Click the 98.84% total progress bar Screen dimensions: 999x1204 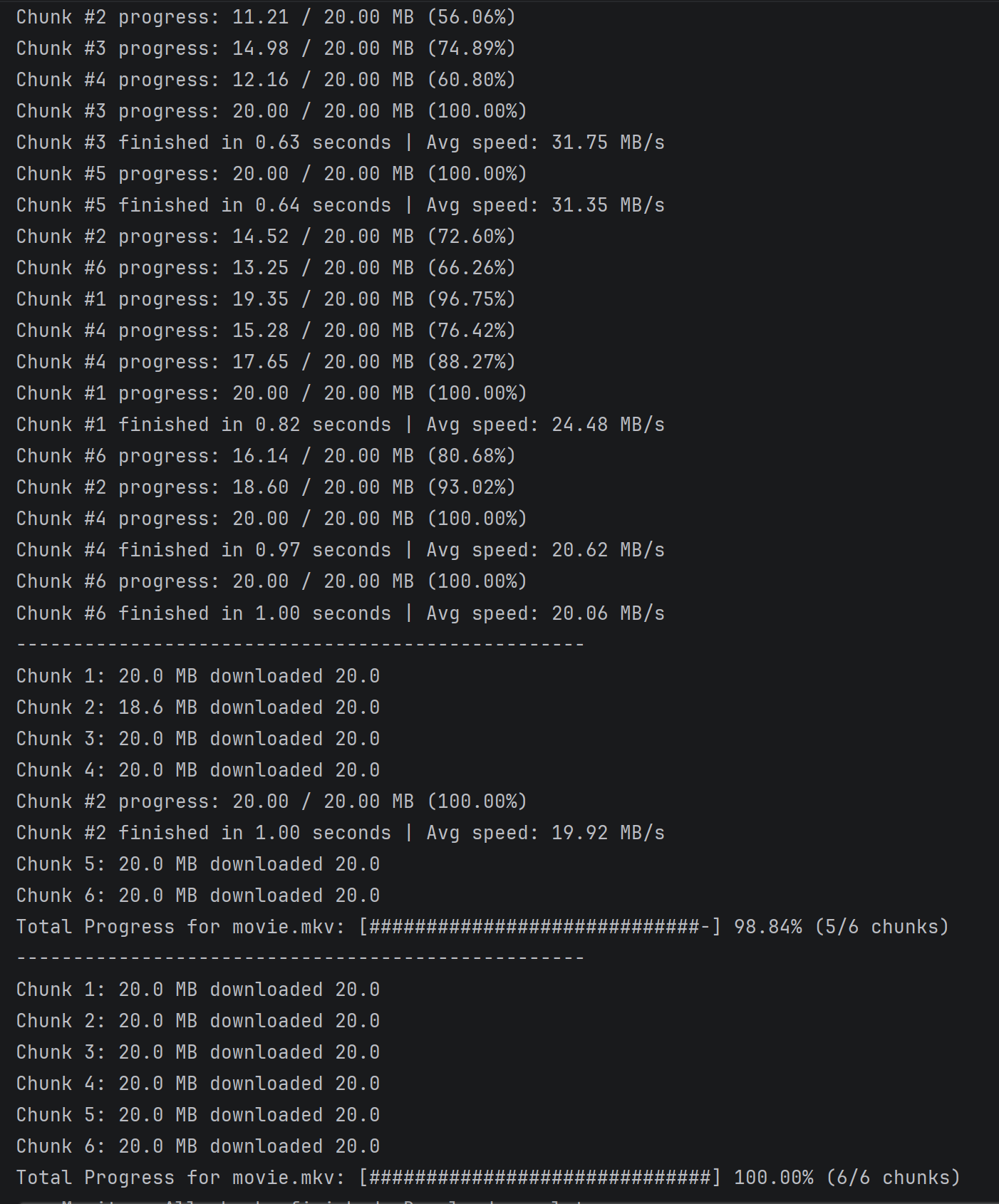coord(540,926)
